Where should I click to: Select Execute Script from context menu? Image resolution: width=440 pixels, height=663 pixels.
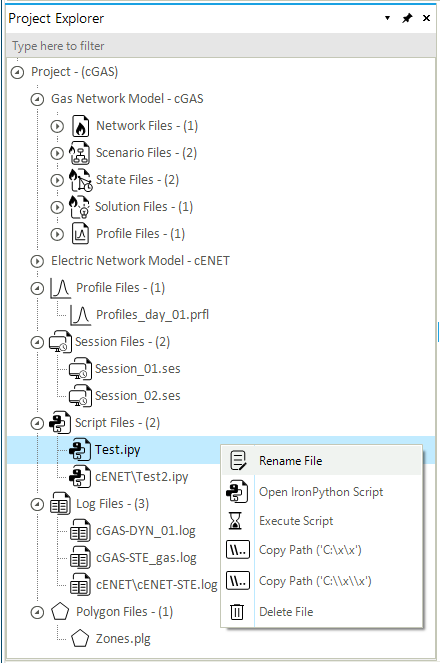click(321, 521)
